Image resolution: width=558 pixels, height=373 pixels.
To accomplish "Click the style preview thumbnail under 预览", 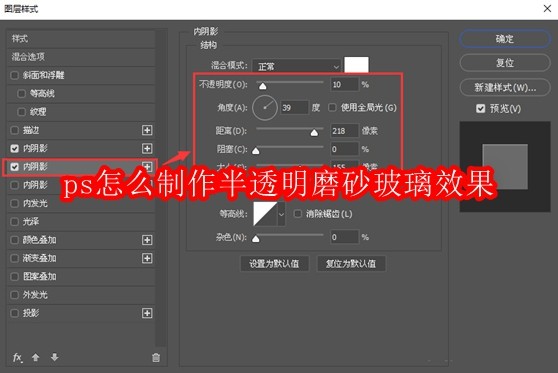I will point(505,167).
